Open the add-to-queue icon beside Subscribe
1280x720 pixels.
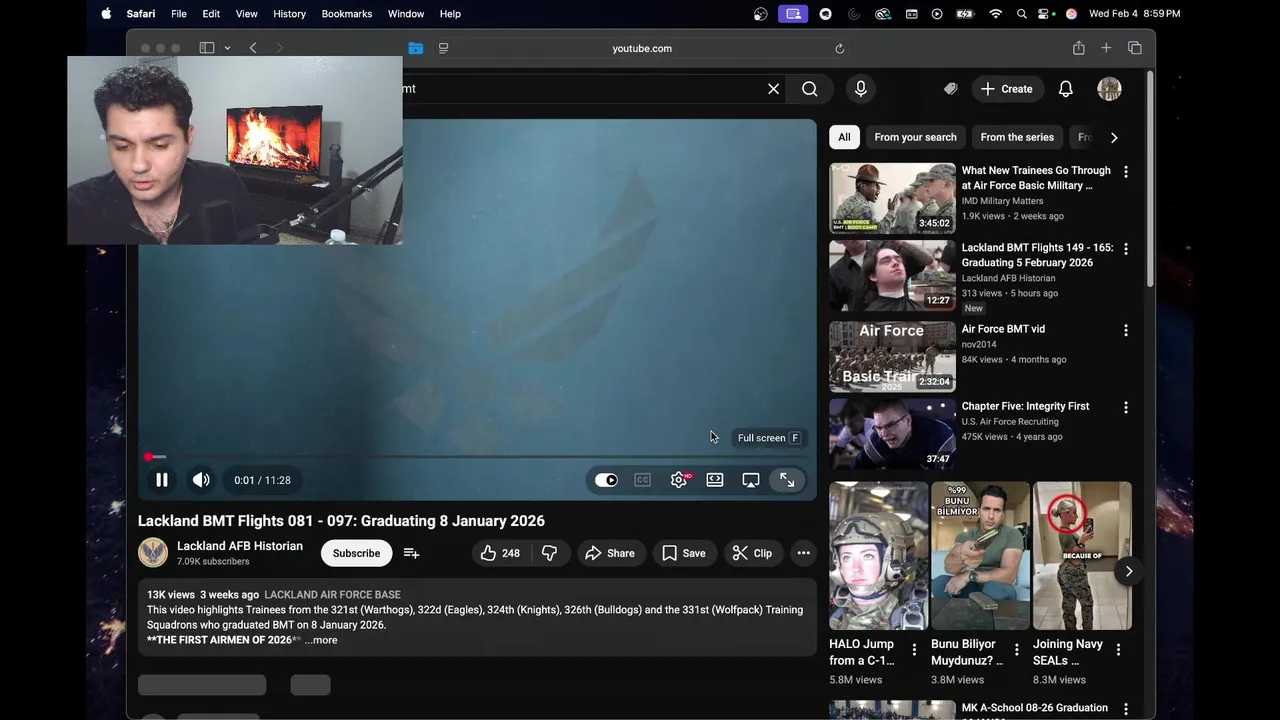(x=411, y=553)
